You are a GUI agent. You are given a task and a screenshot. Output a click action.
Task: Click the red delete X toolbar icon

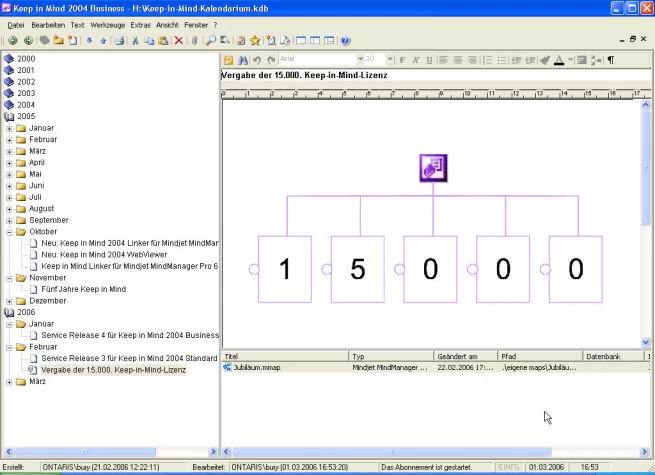tap(179, 41)
